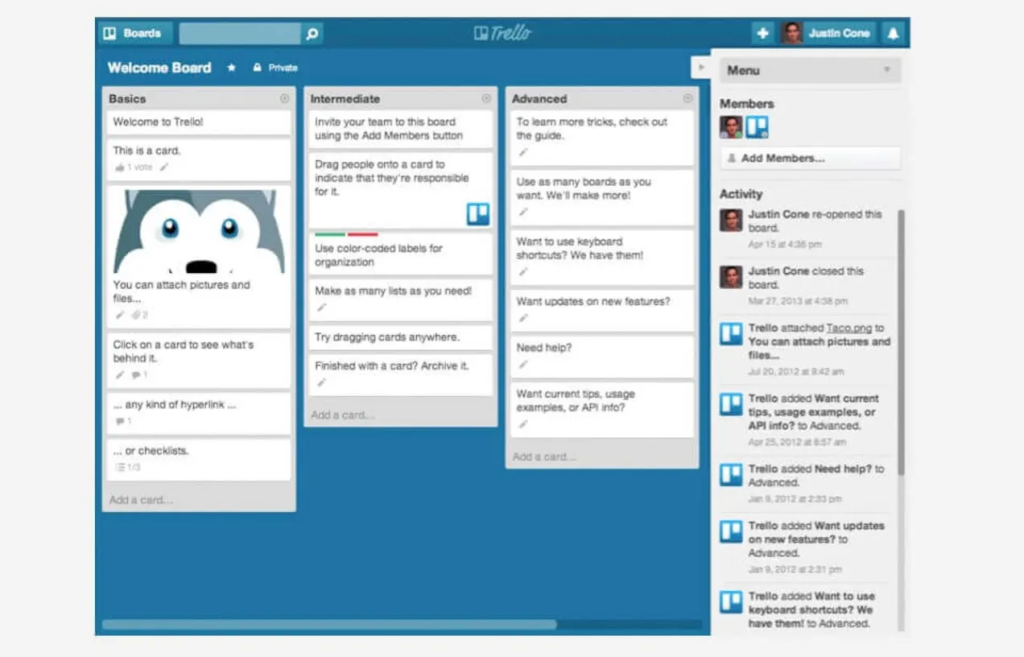1024x657 pixels.
Task: Click the red label on color-coded labels card
Action: point(363,234)
